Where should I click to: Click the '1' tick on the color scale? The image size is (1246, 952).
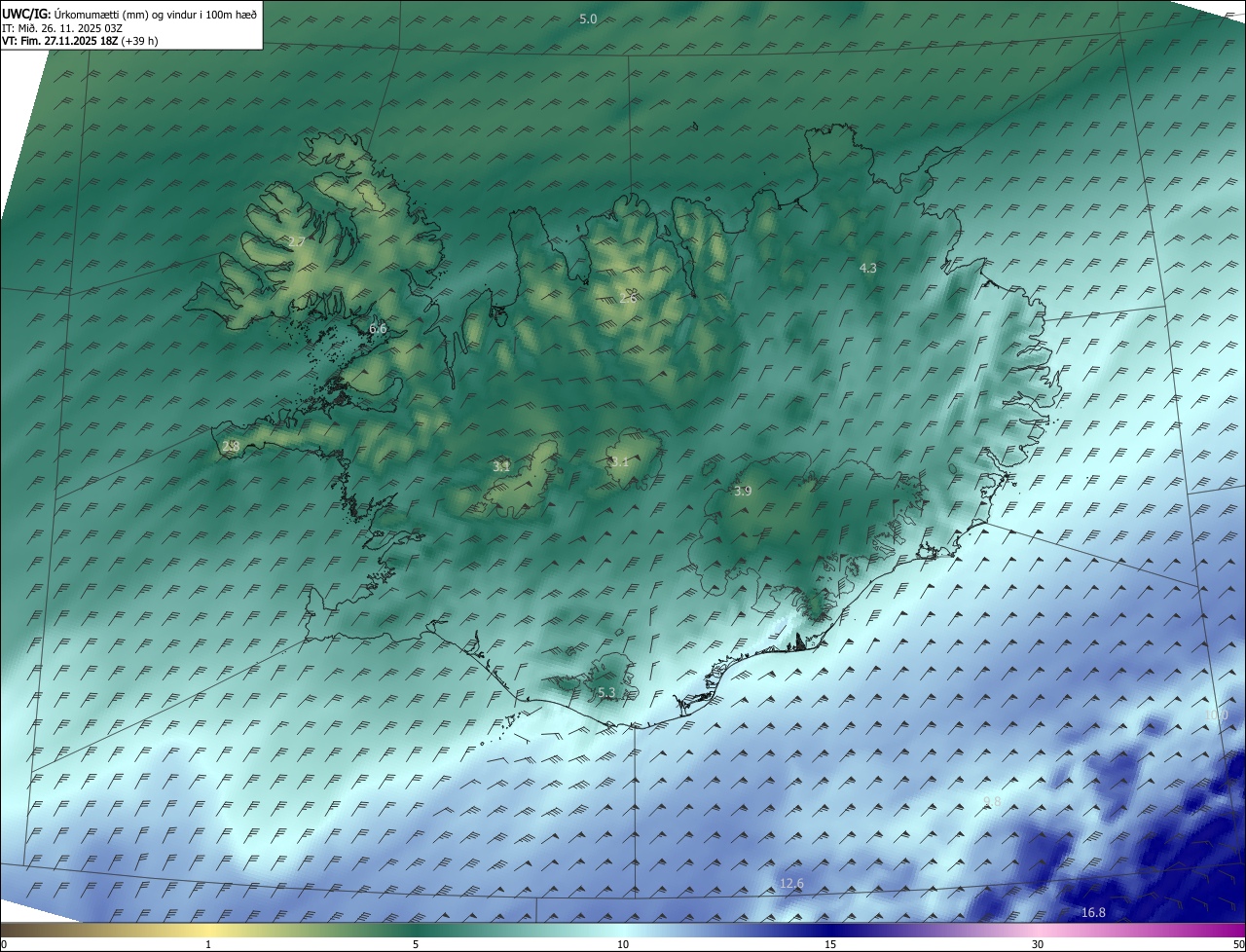208,944
